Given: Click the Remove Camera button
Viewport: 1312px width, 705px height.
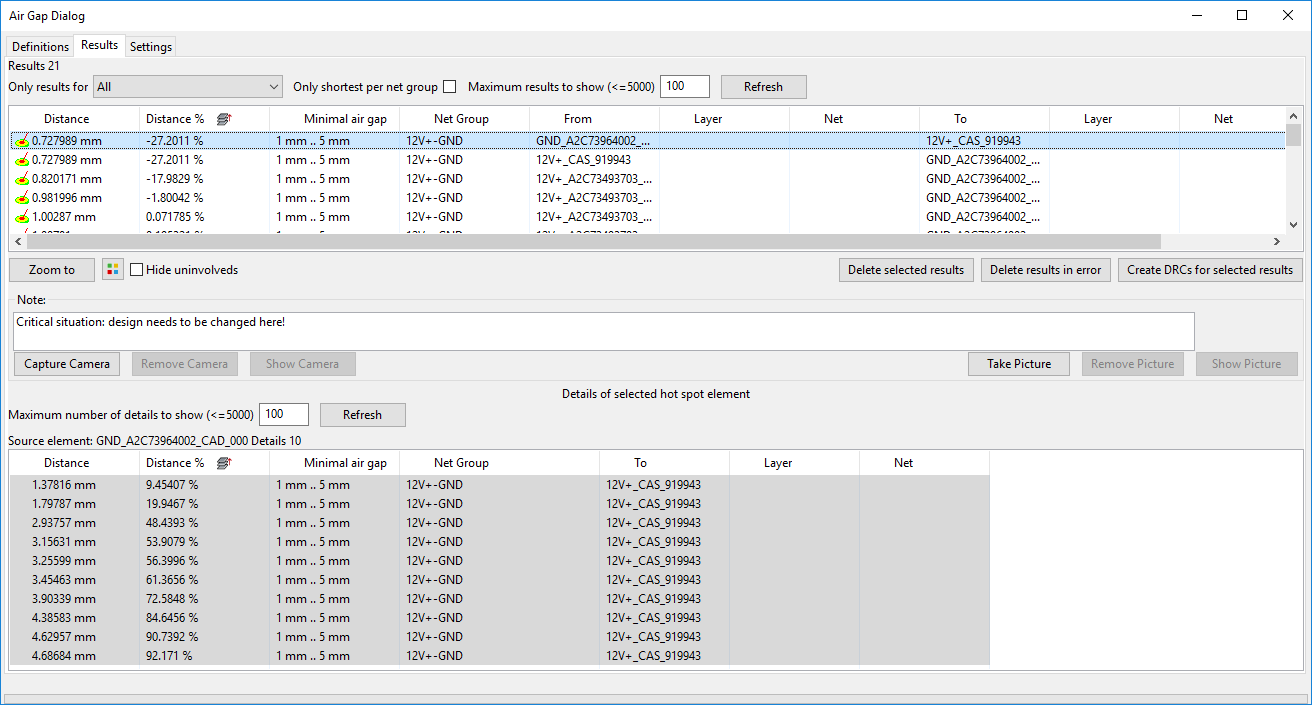Looking at the screenshot, I should pos(184,364).
